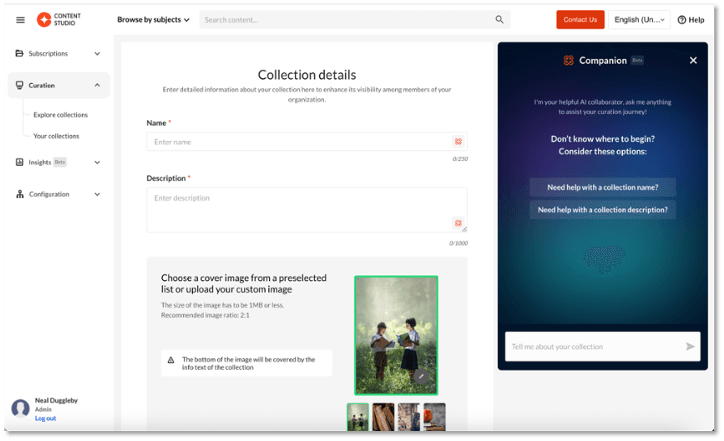Click the Log out link
724x441 pixels.
point(45,418)
